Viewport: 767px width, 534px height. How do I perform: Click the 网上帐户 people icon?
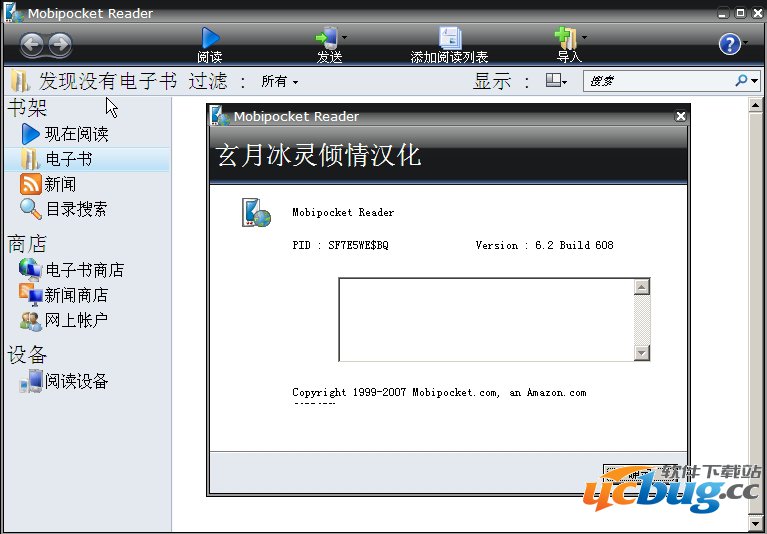coord(30,321)
